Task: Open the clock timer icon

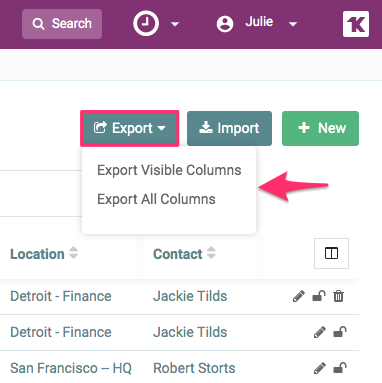Action: point(146,24)
